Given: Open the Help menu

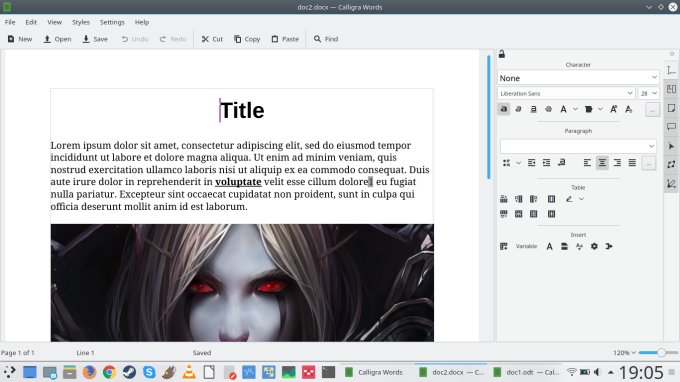Looking at the screenshot, I should (x=141, y=22).
